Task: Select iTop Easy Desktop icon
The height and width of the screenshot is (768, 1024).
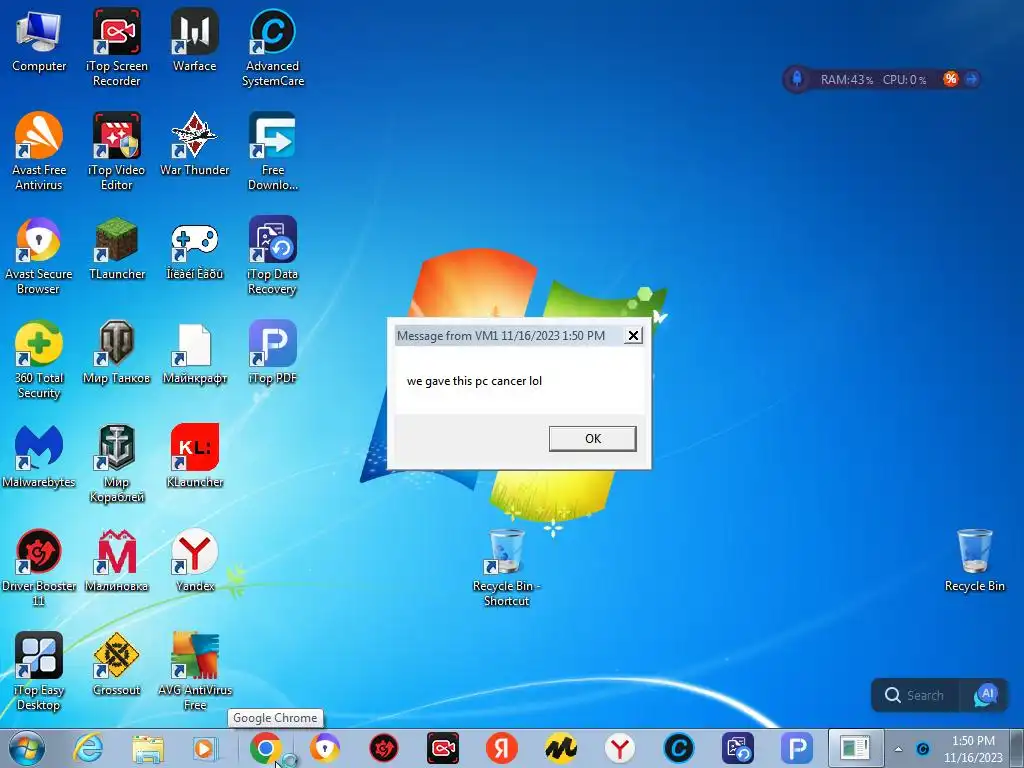Action: [39, 671]
